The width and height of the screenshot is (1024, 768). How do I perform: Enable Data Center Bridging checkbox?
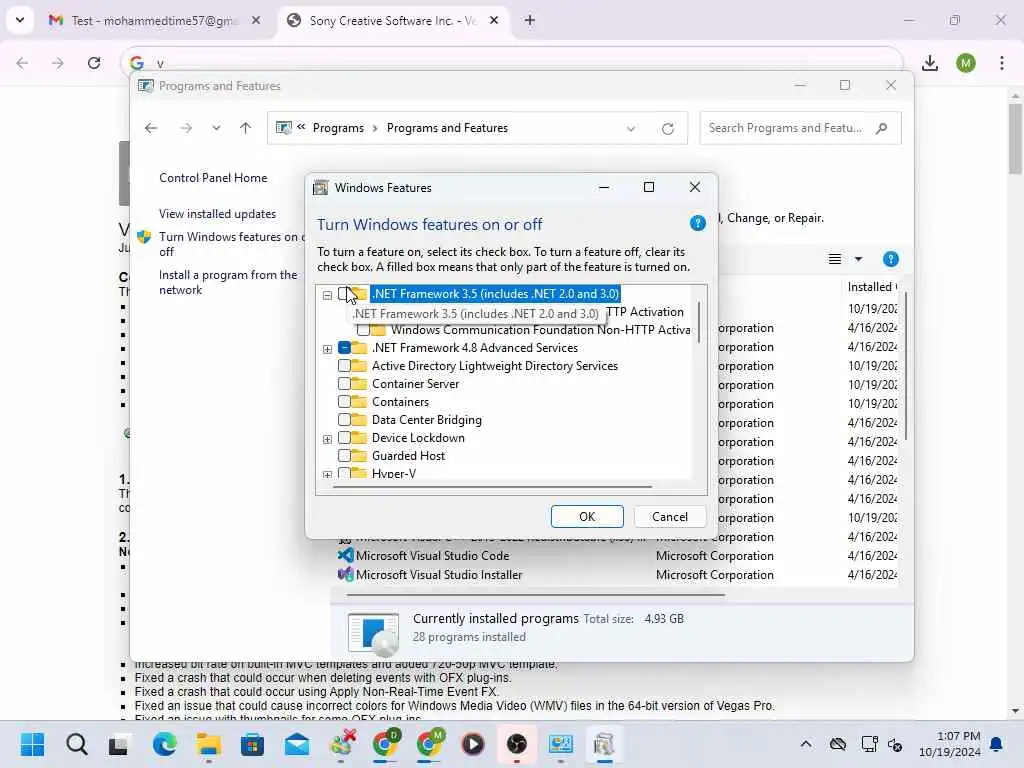coord(344,420)
